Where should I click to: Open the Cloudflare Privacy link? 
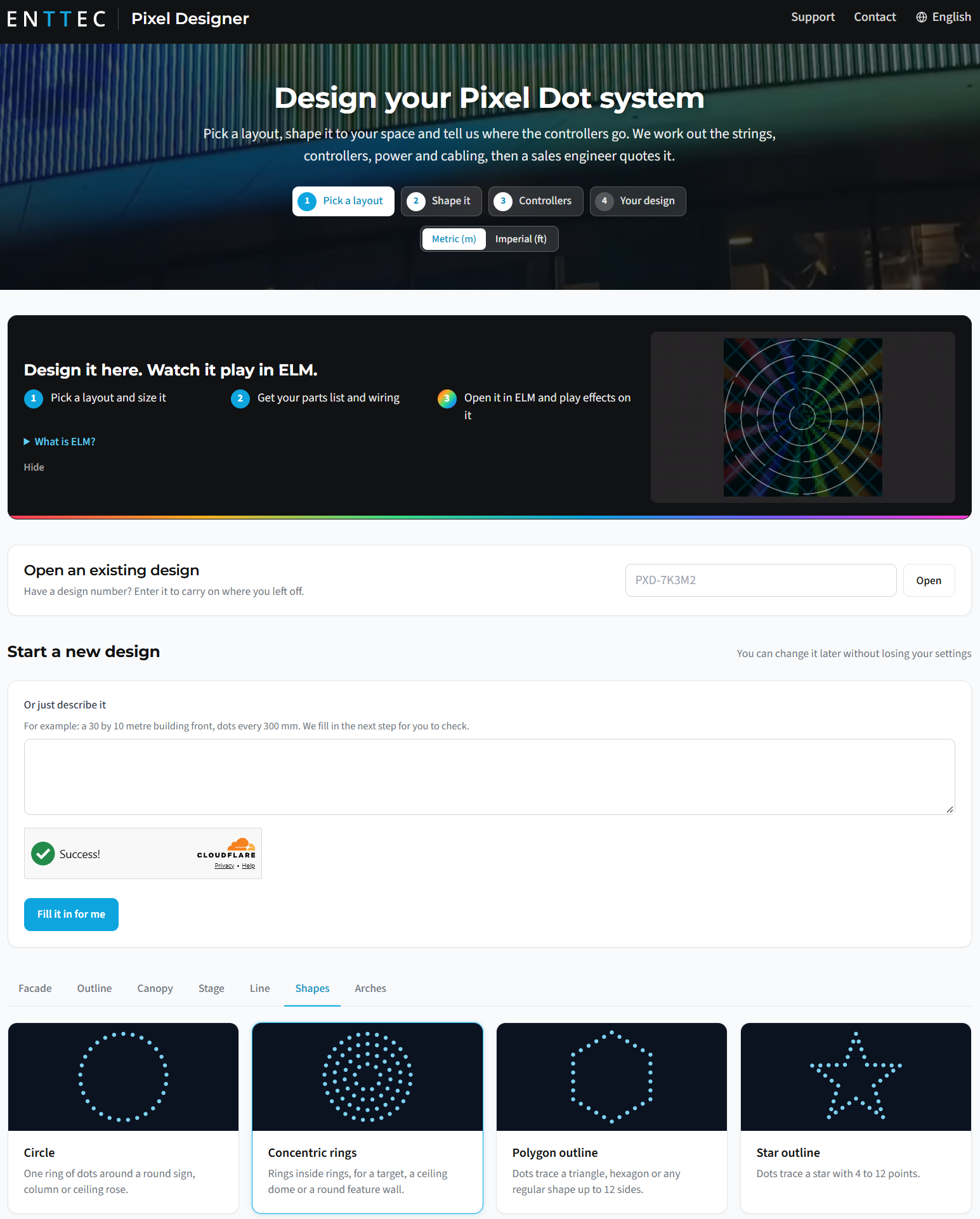point(225,866)
